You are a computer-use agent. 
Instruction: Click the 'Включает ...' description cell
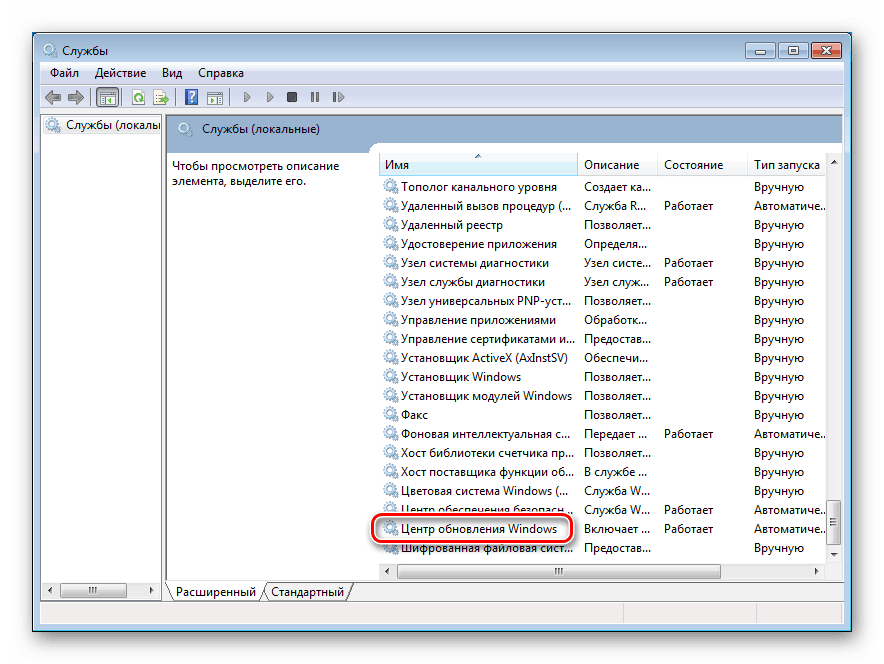pos(617,529)
